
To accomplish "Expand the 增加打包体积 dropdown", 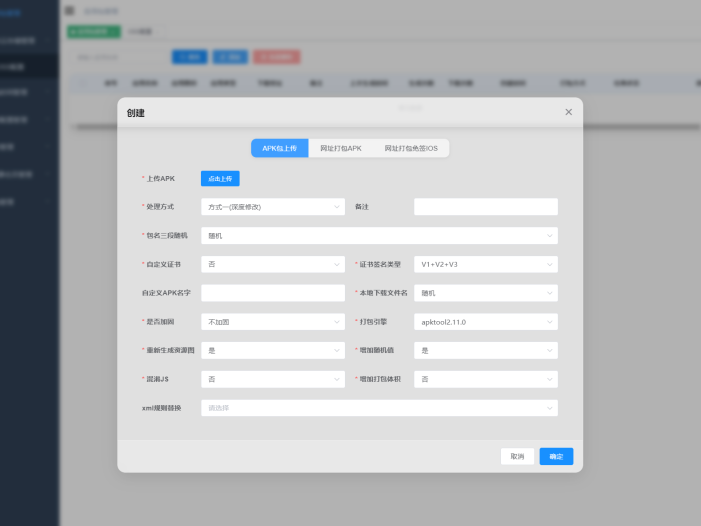I will (x=485, y=379).
